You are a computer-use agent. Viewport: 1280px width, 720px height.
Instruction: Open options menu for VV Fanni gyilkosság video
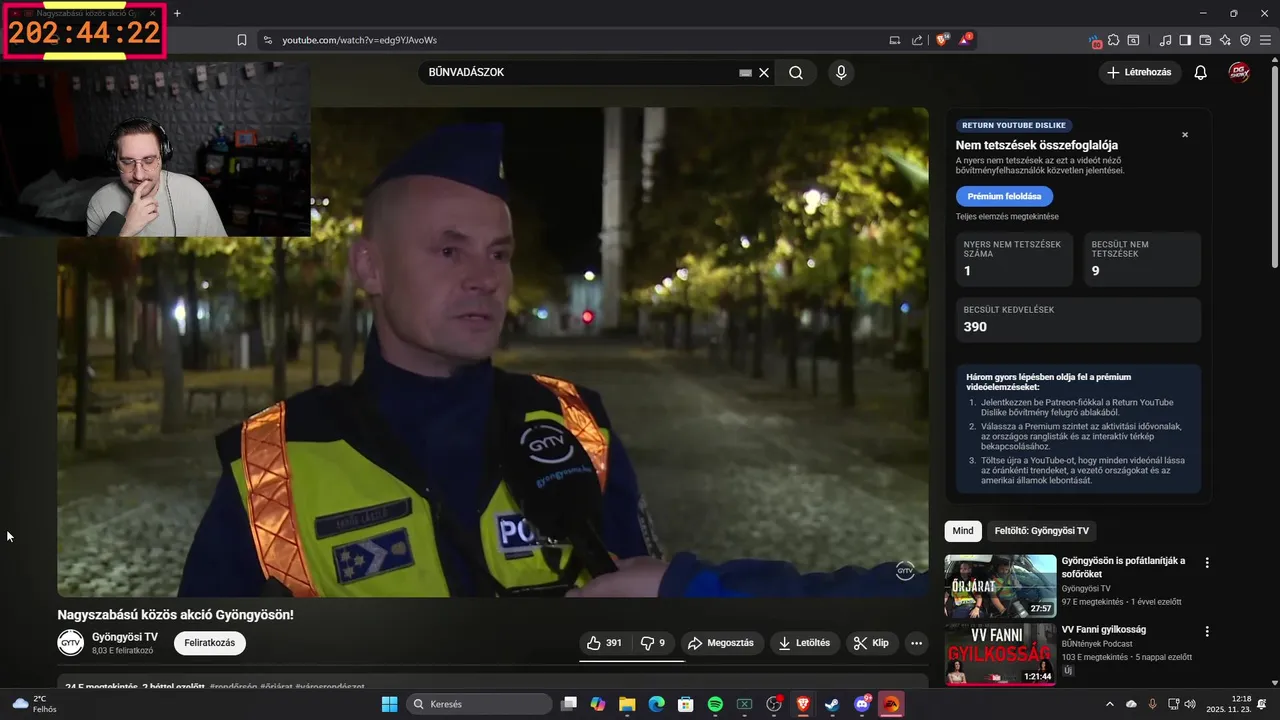(1207, 632)
